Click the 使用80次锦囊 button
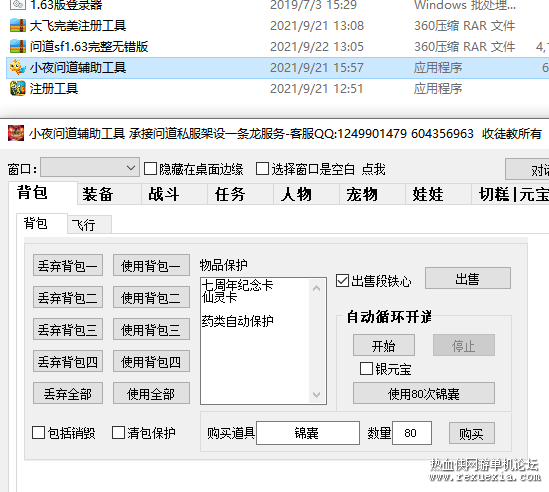 (424, 394)
